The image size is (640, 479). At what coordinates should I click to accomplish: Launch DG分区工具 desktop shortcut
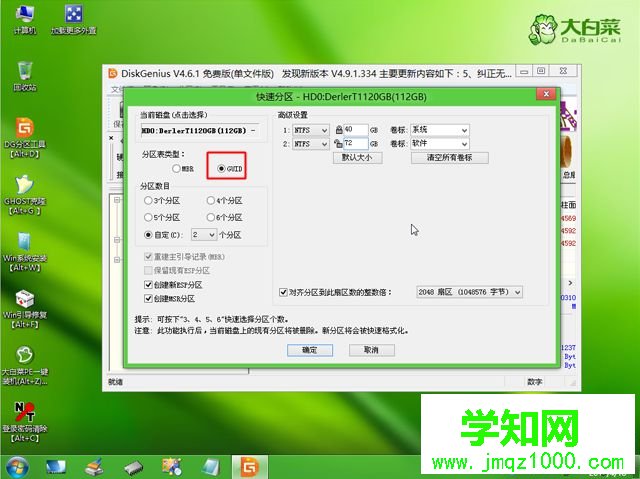tap(25, 137)
